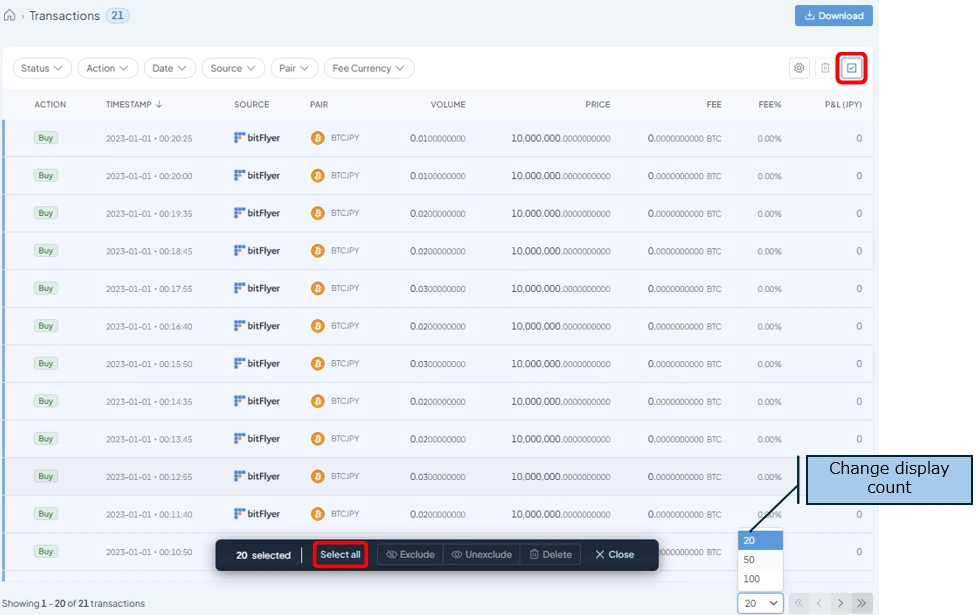Go to the home breadcrumb icon
This screenshot has height=615, width=977.
(x=9, y=16)
